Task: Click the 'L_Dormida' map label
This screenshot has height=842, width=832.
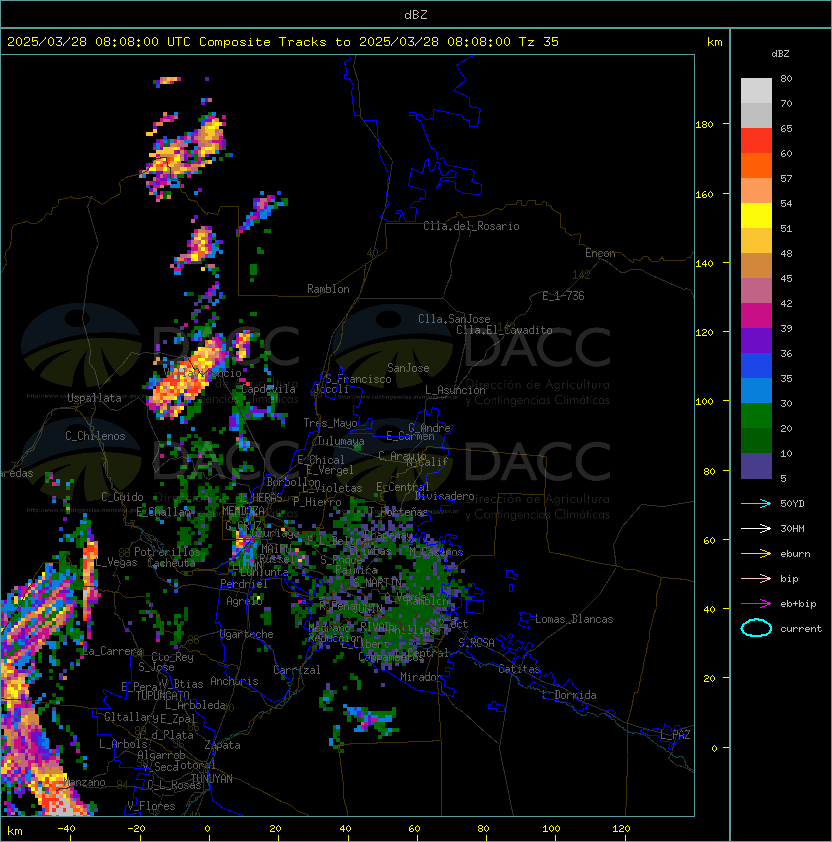Action: click(569, 695)
